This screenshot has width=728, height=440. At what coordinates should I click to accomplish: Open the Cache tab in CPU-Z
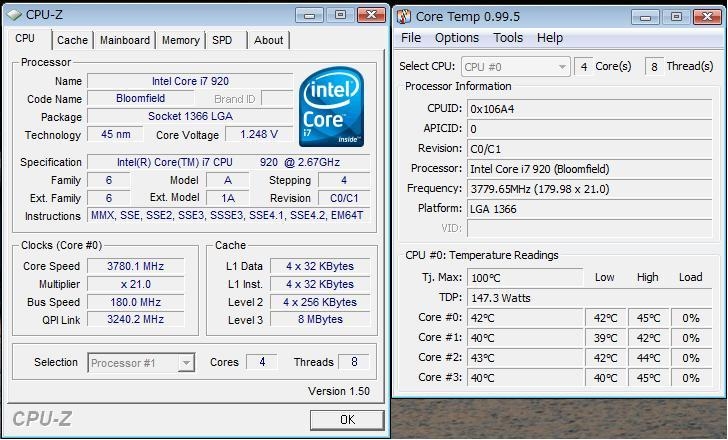[72, 40]
